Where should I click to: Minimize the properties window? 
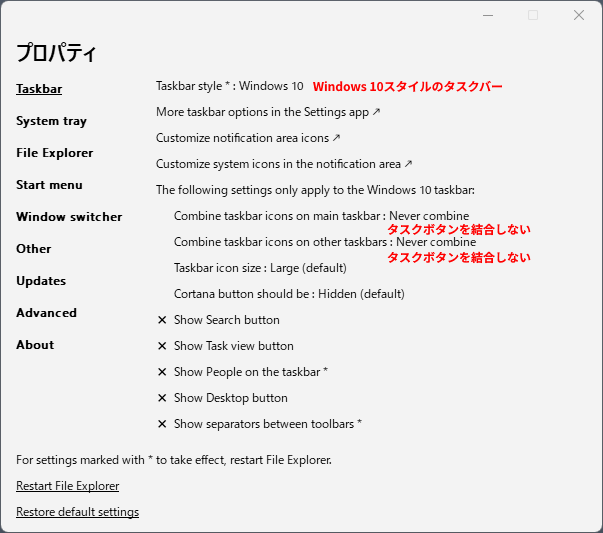click(x=488, y=15)
